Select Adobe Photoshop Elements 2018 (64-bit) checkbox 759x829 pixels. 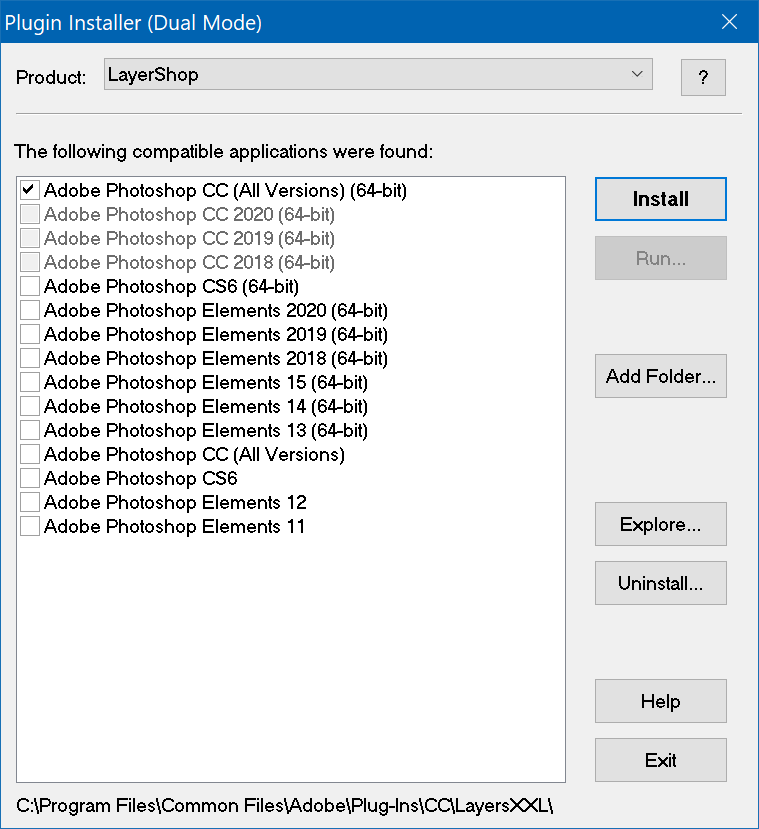click(30, 358)
